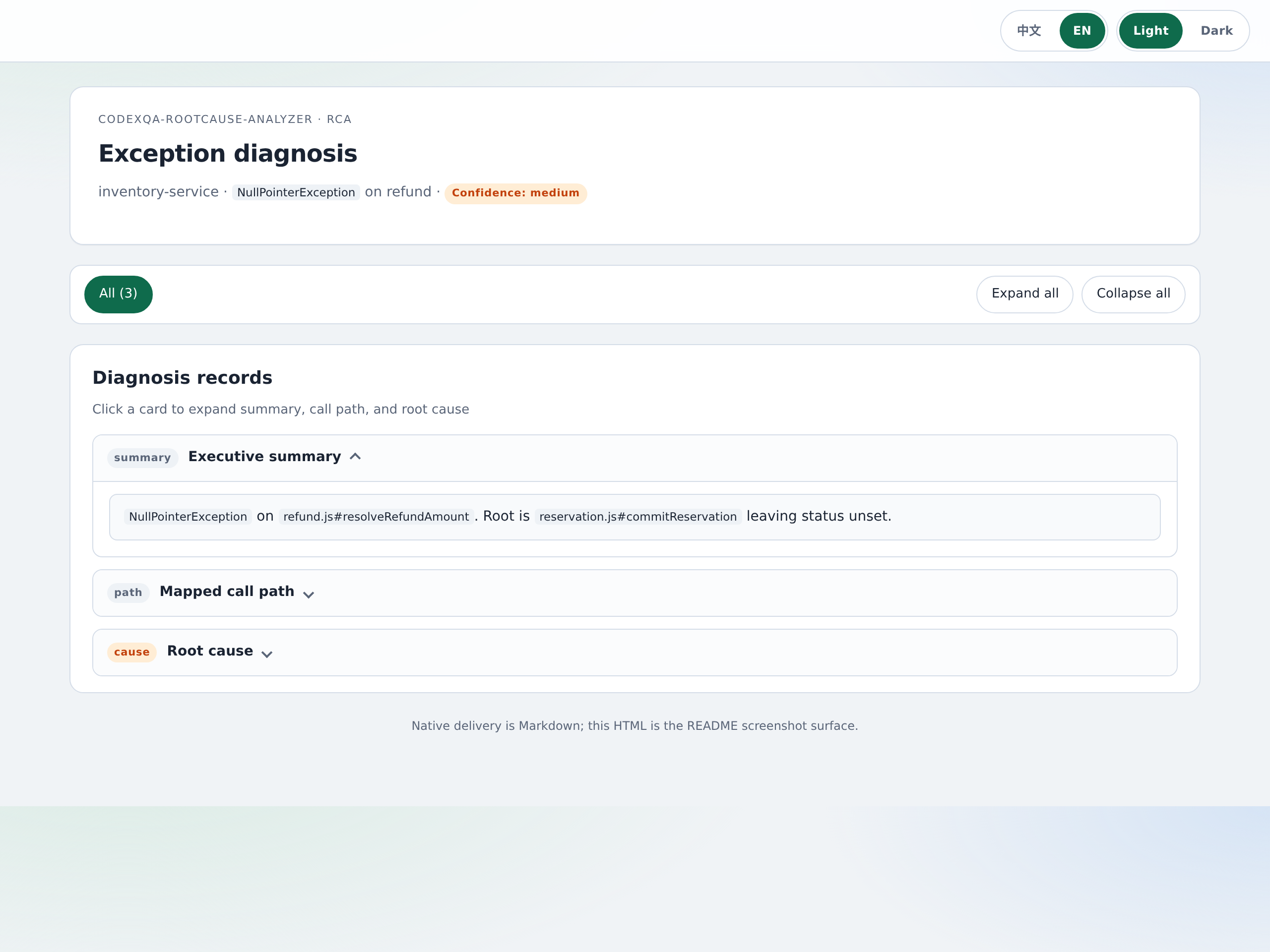Click the Collapse all button
The image size is (1270, 952).
(1133, 294)
